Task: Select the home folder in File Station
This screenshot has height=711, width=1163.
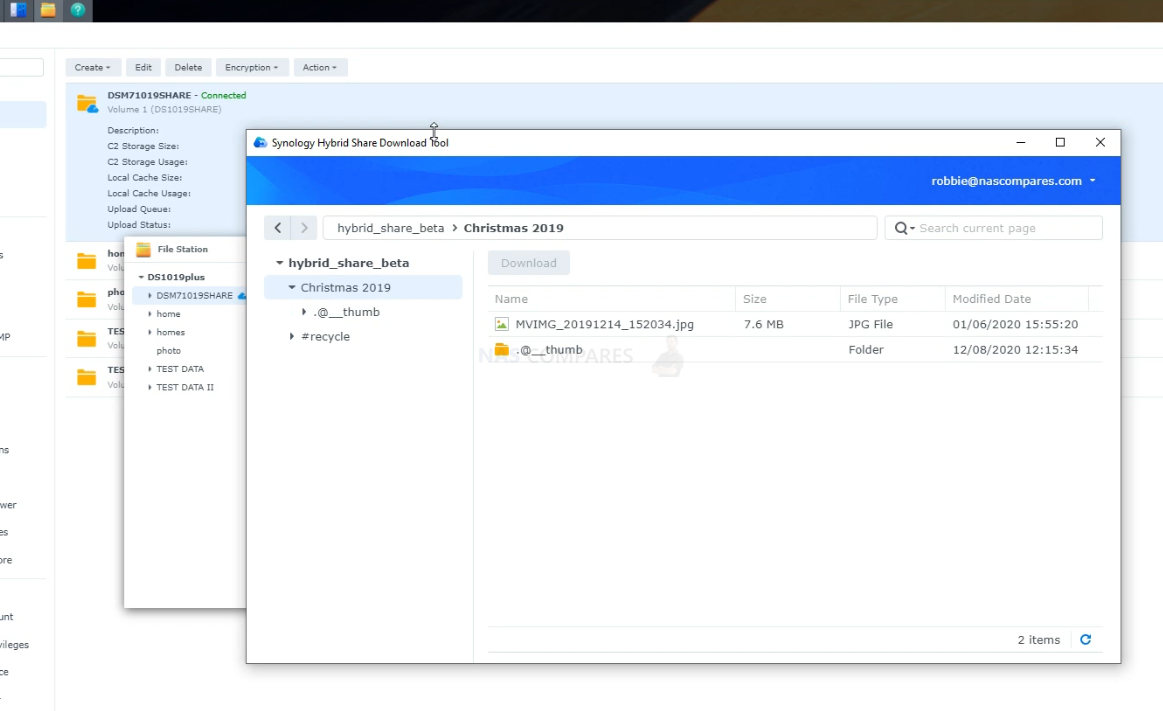Action: coord(168,314)
